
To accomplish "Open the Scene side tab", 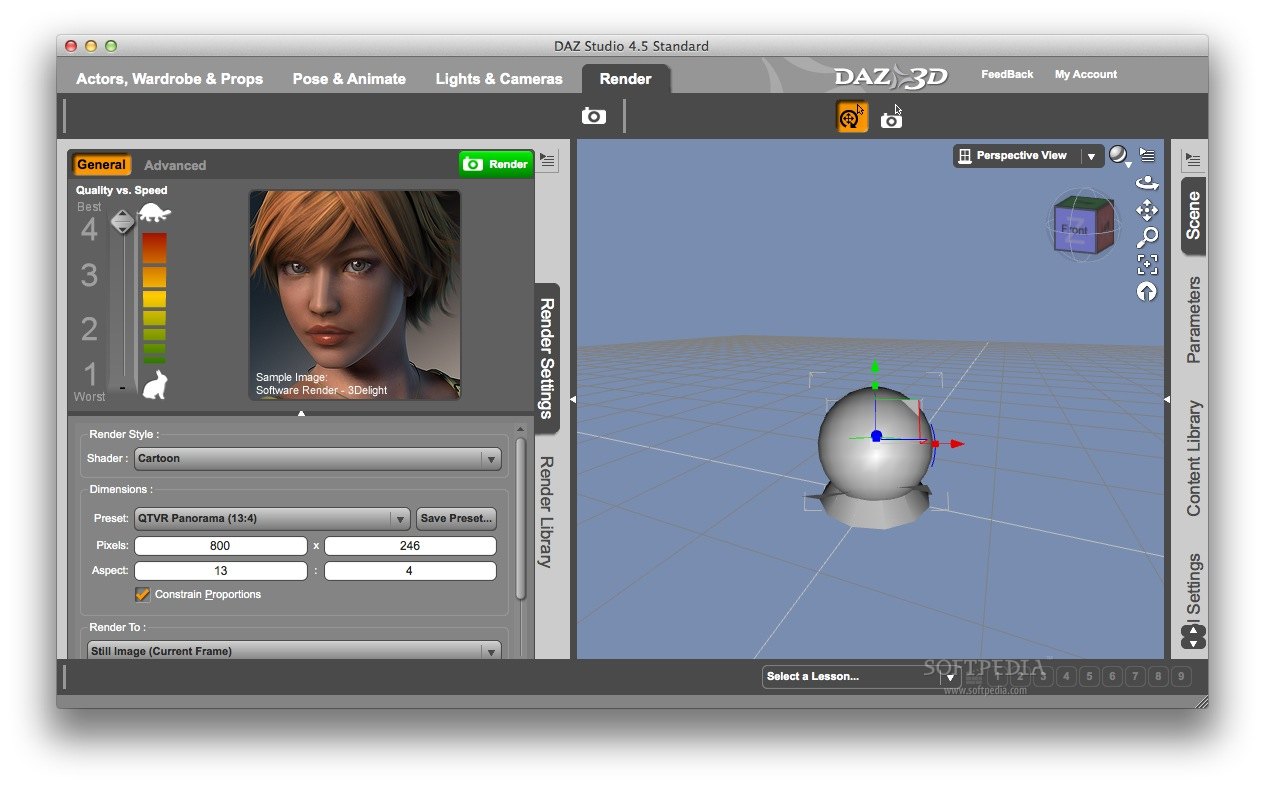I will [1193, 215].
